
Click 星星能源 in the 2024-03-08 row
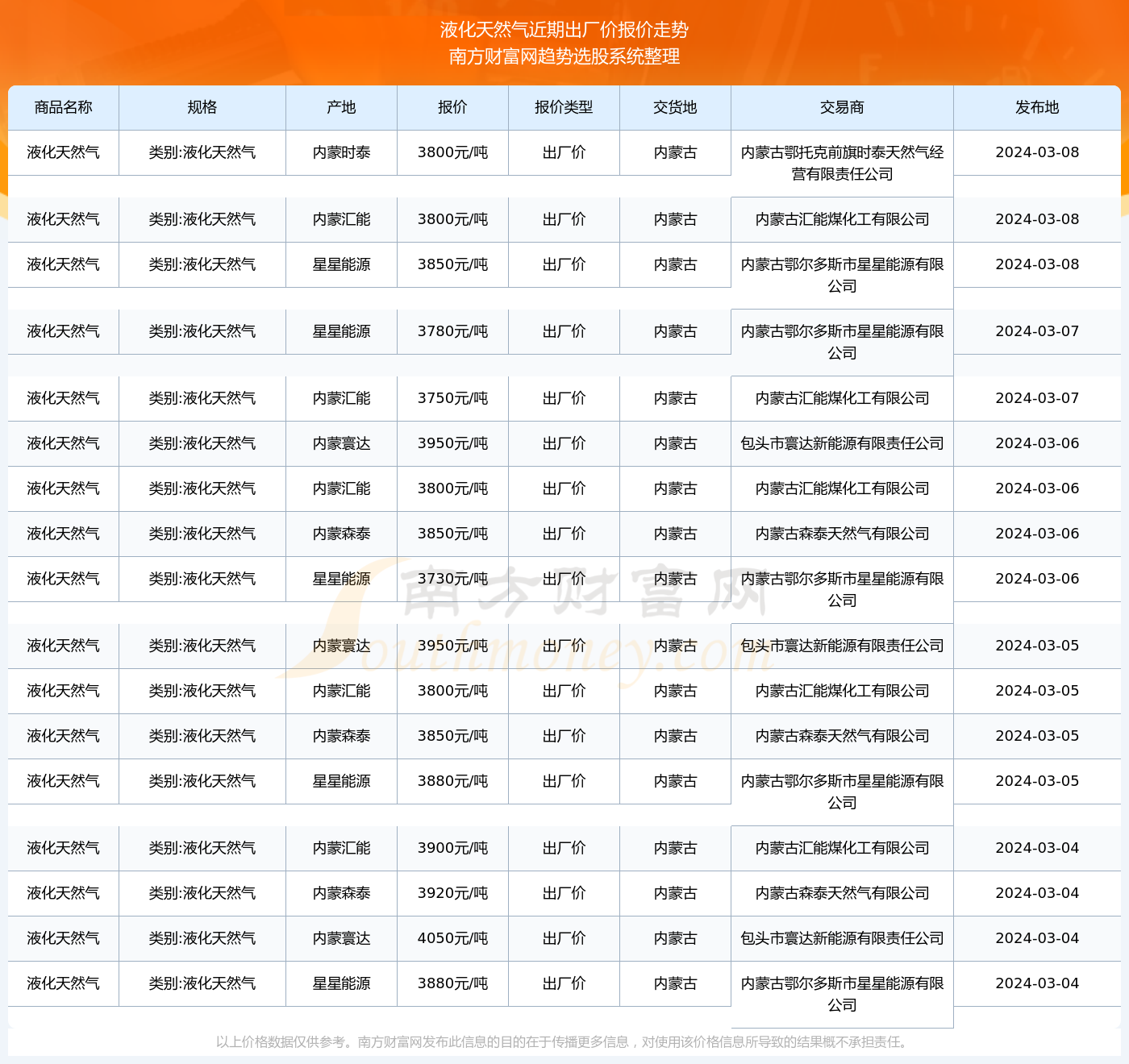[342, 264]
